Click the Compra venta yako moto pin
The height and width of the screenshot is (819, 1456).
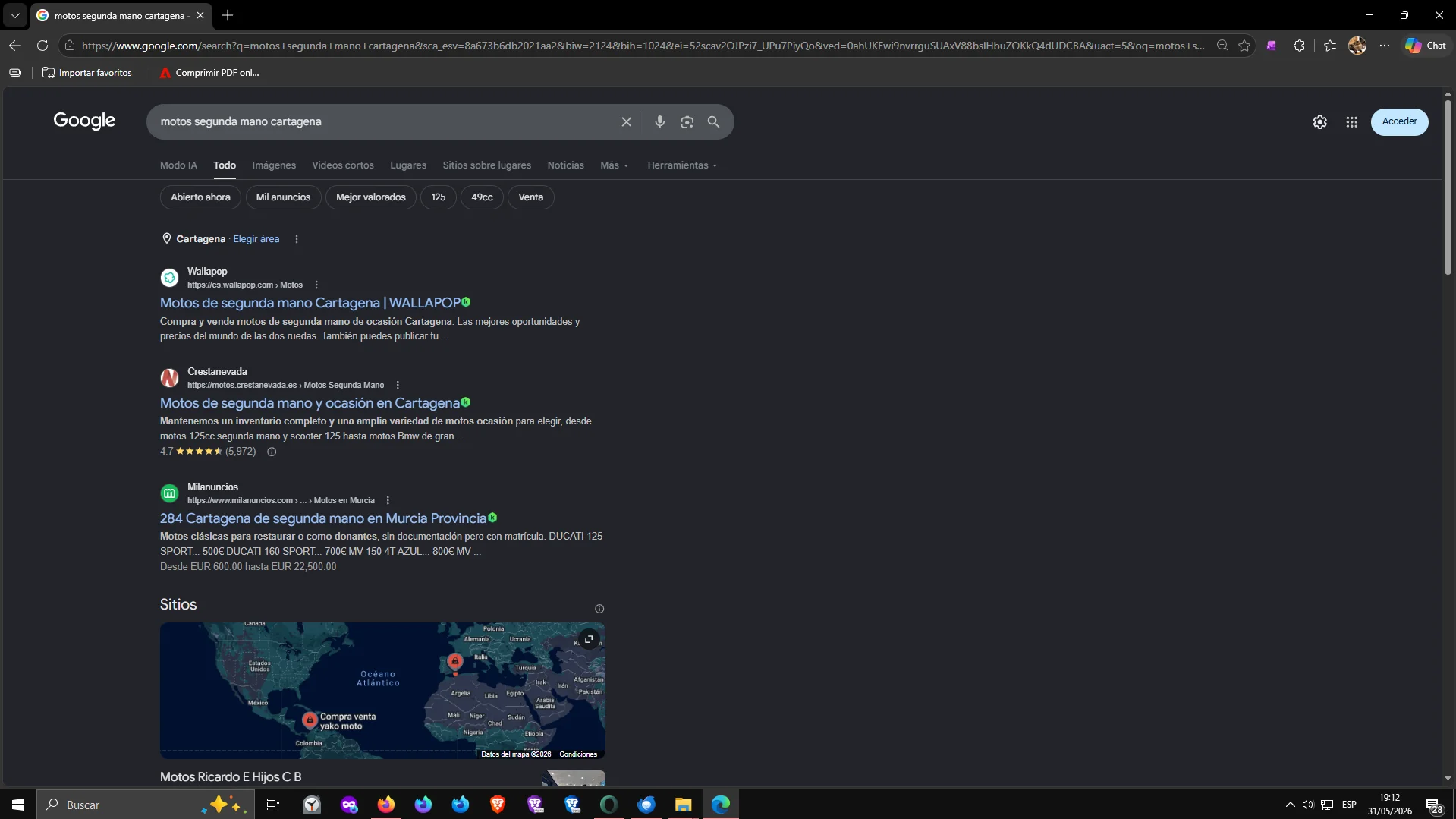[310, 720]
